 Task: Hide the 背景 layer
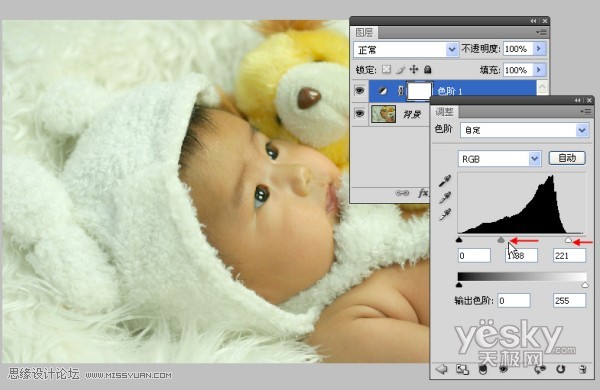359,113
